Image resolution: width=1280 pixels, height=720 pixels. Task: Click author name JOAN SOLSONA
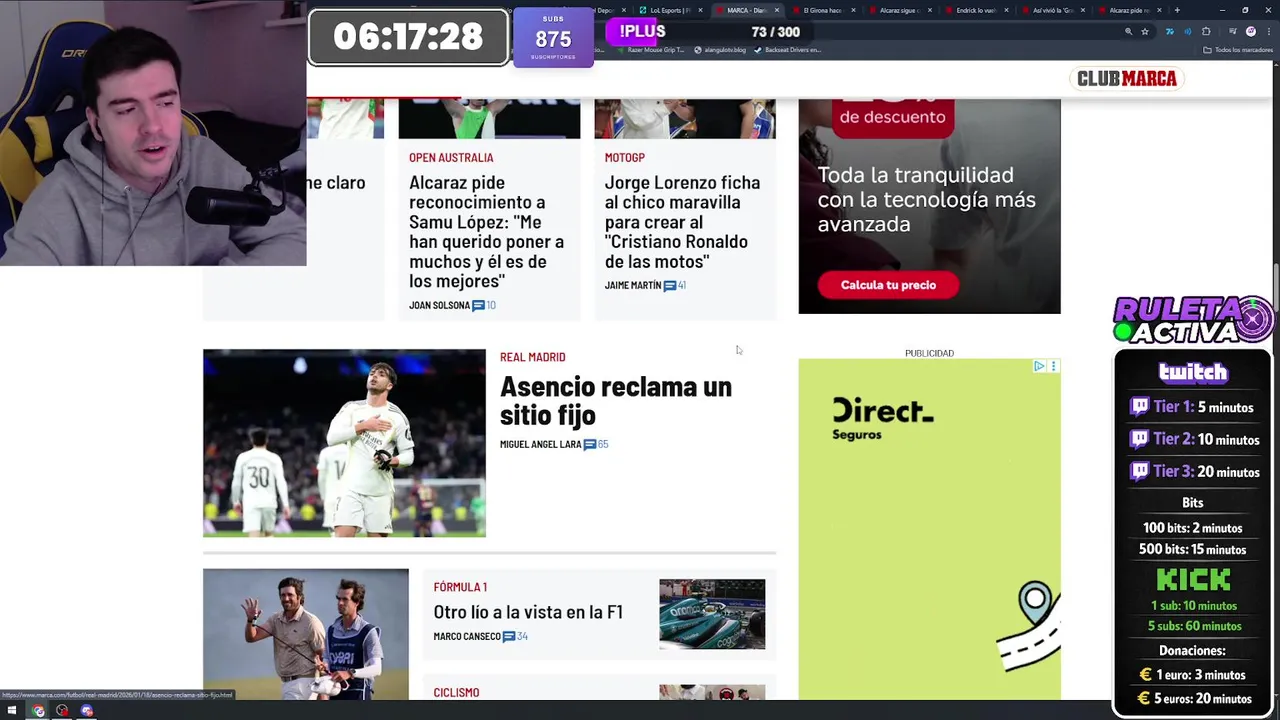(x=439, y=305)
